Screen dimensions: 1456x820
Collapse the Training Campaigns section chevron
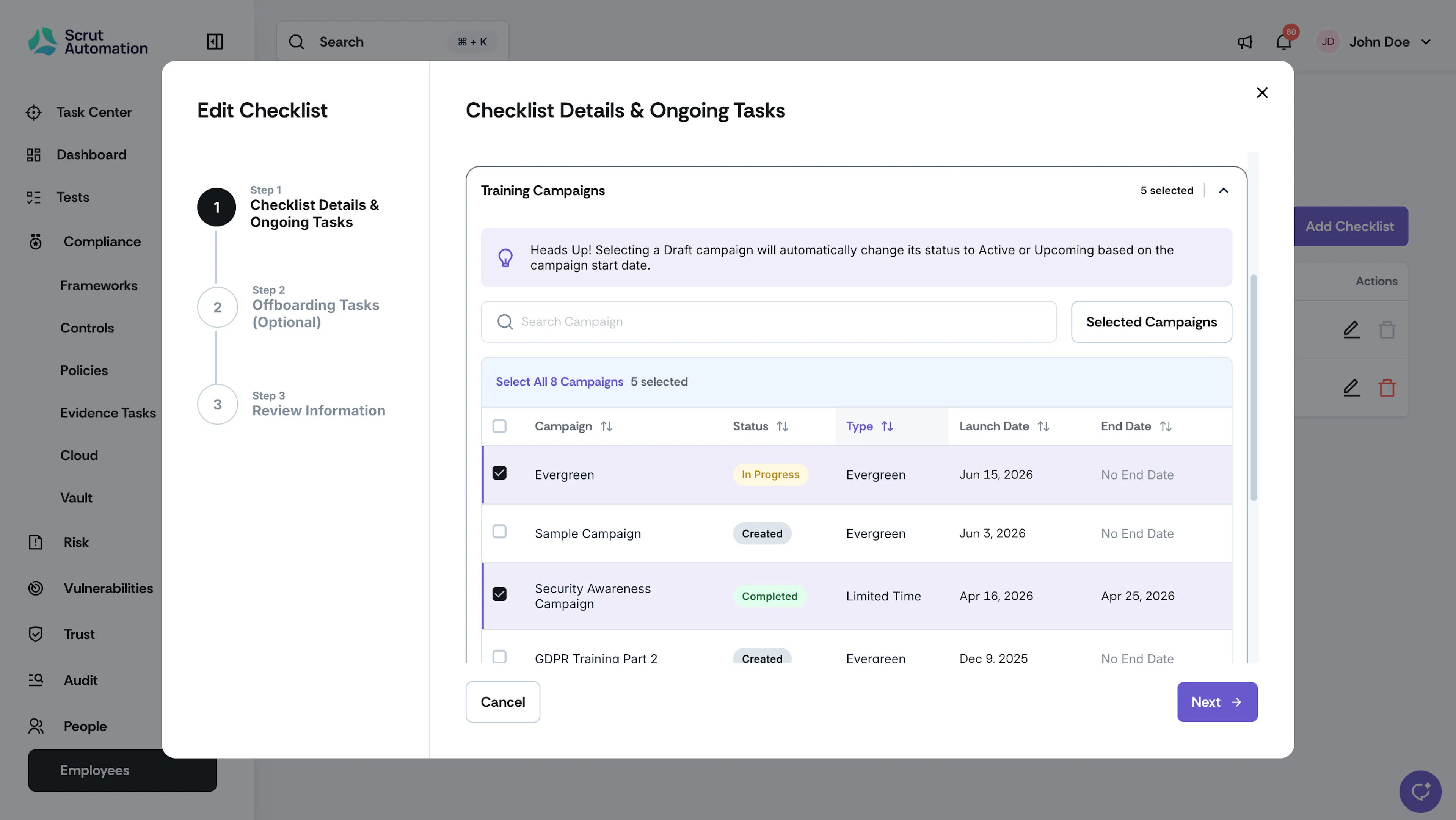(x=1224, y=190)
